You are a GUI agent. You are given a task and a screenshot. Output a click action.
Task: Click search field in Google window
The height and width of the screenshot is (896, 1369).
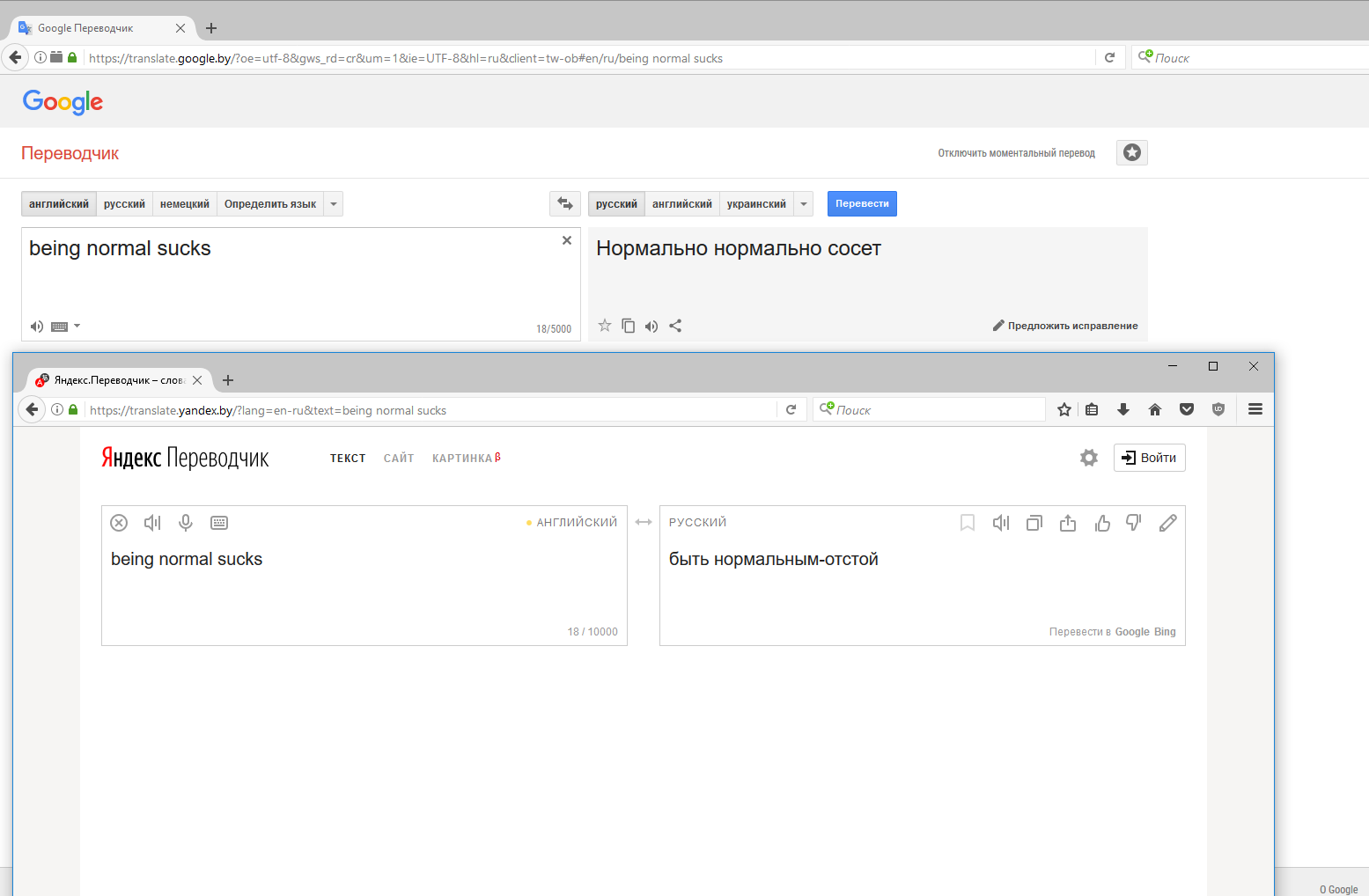pyautogui.click(x=1250, y=57)
